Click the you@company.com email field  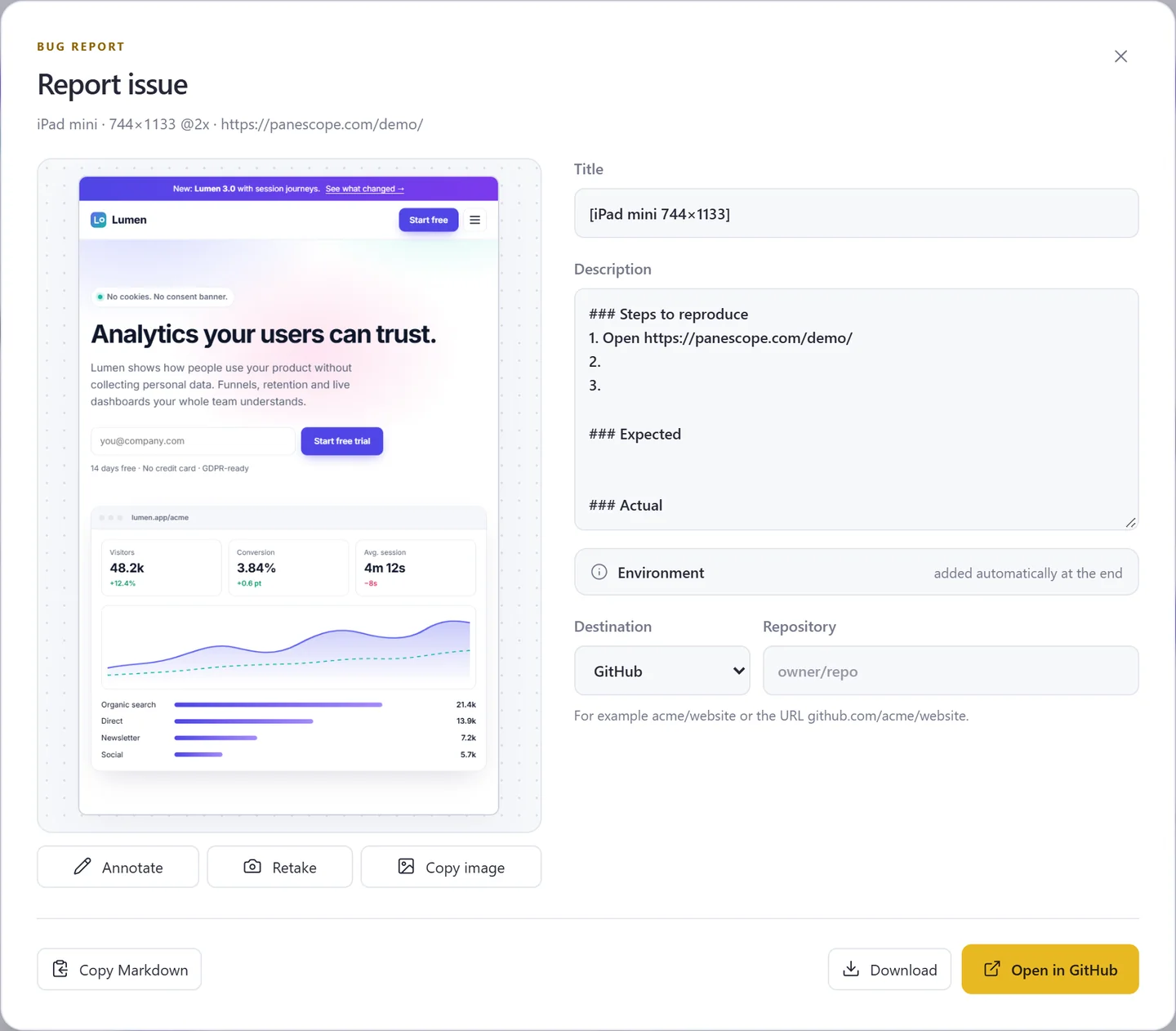(x=193, y=441)
